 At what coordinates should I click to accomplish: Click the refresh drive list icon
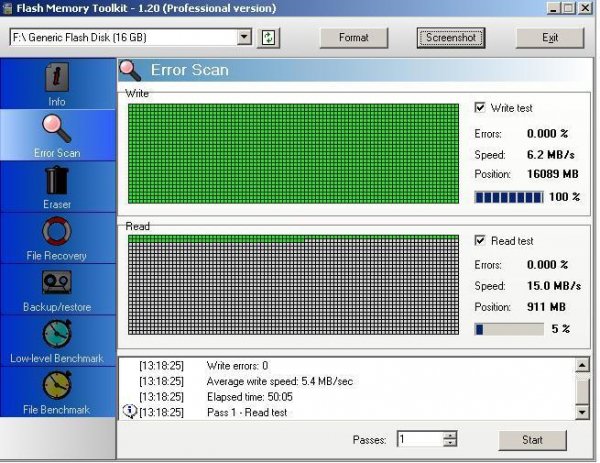pos(268,38)
